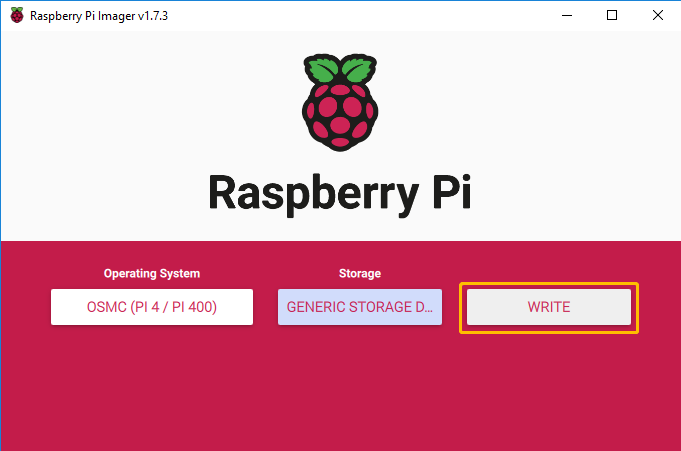
Task: Open the OSMC (PI 4 / PI 400) operating system chooser
Action: coord(152,307)
